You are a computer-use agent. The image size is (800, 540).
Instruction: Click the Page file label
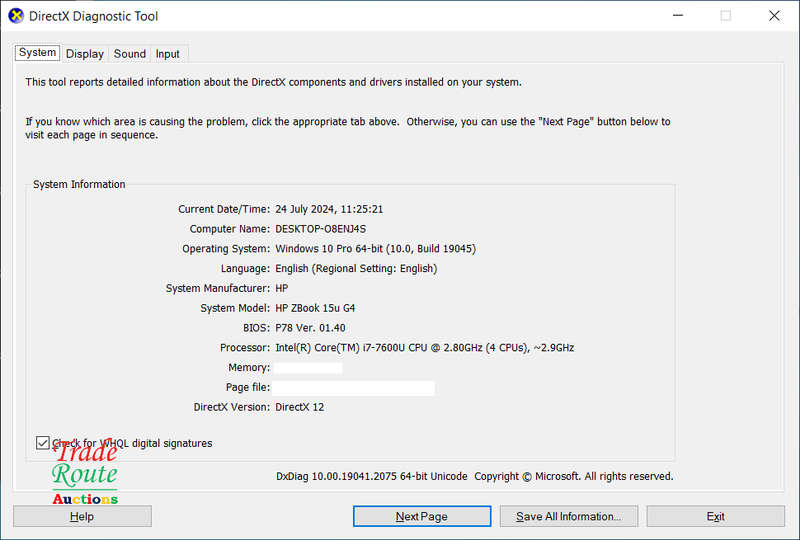point(248,387)
